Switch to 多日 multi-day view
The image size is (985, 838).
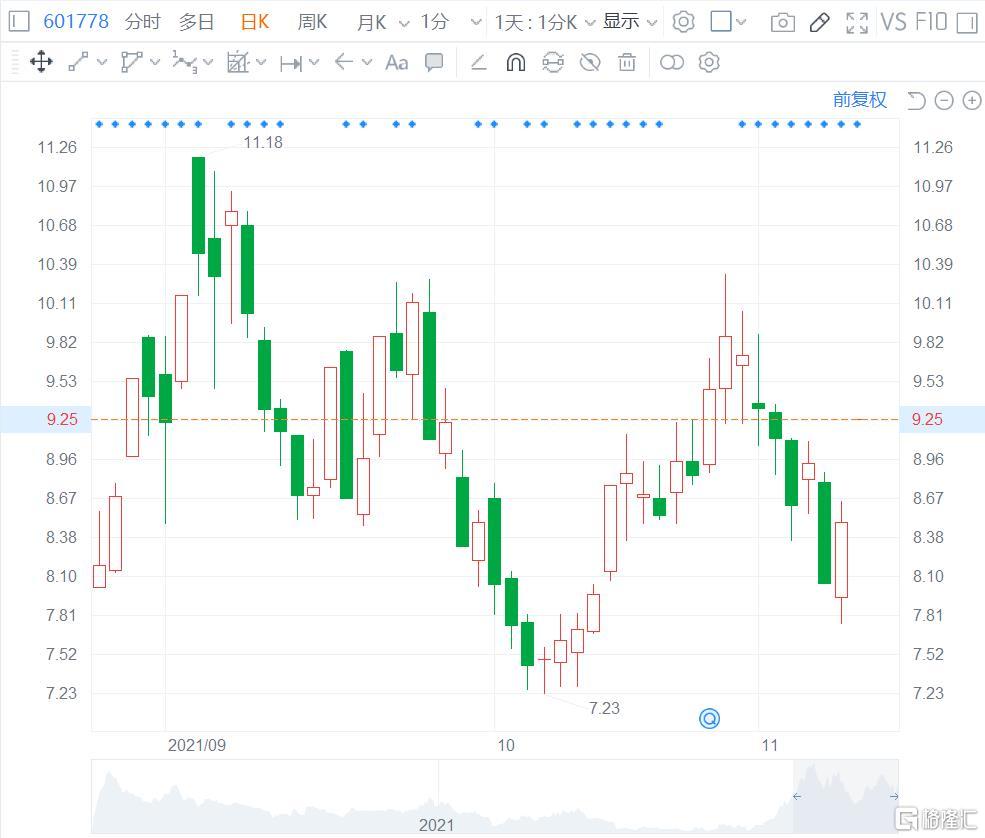(x=197, y=22)
